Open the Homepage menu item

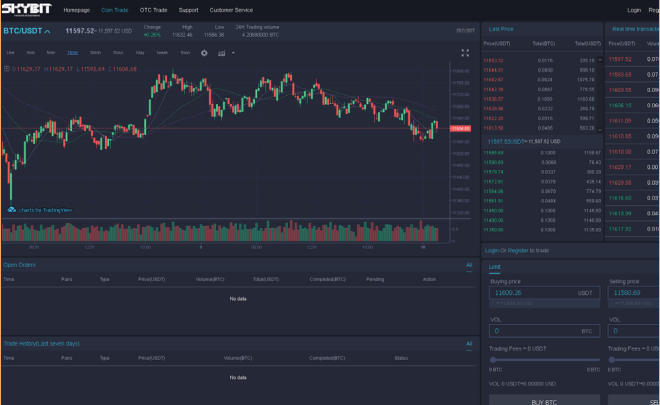(77, 10)
